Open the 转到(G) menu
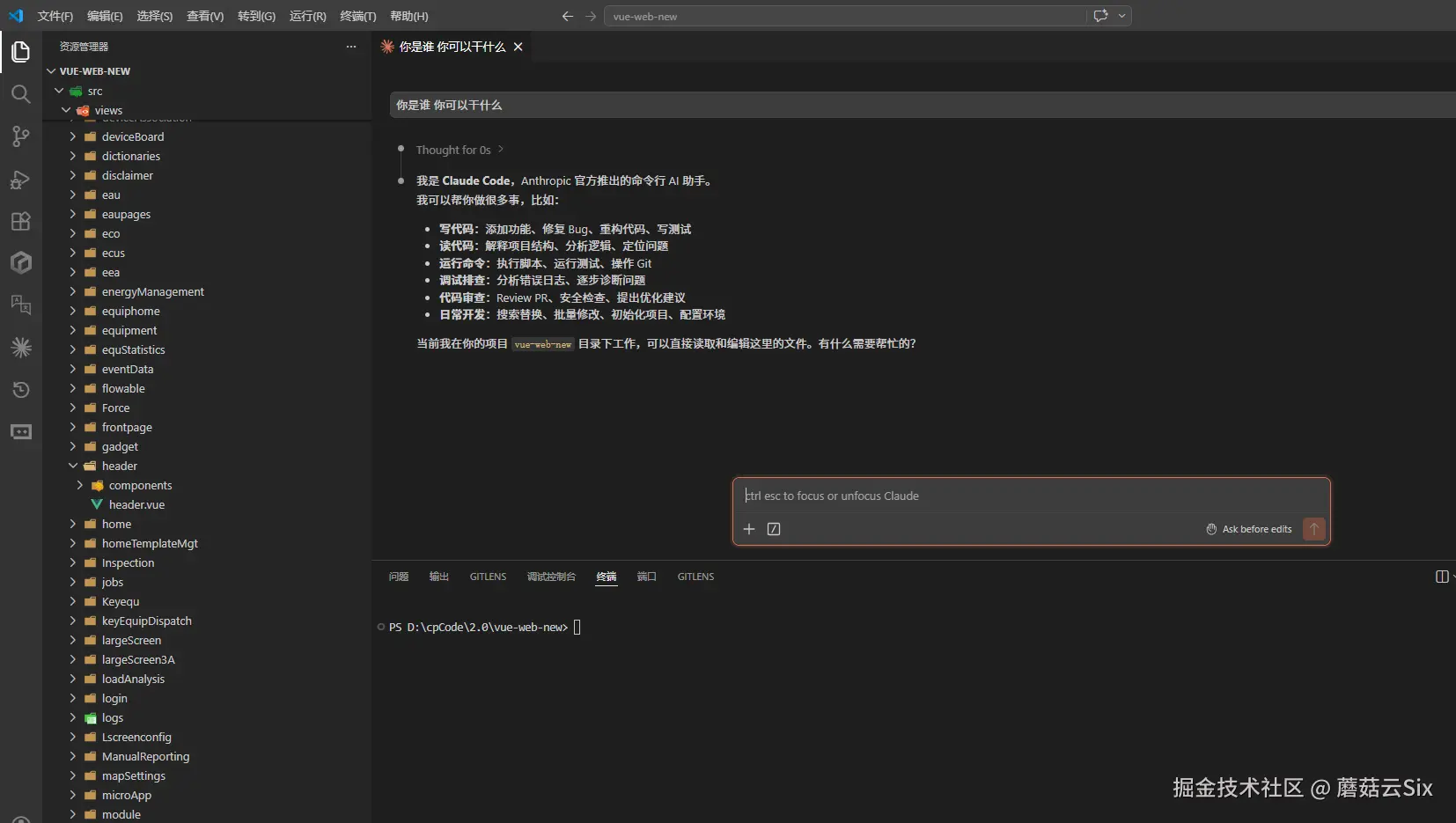The width and height of the screenshot is (1456, 823). [256, 16]
